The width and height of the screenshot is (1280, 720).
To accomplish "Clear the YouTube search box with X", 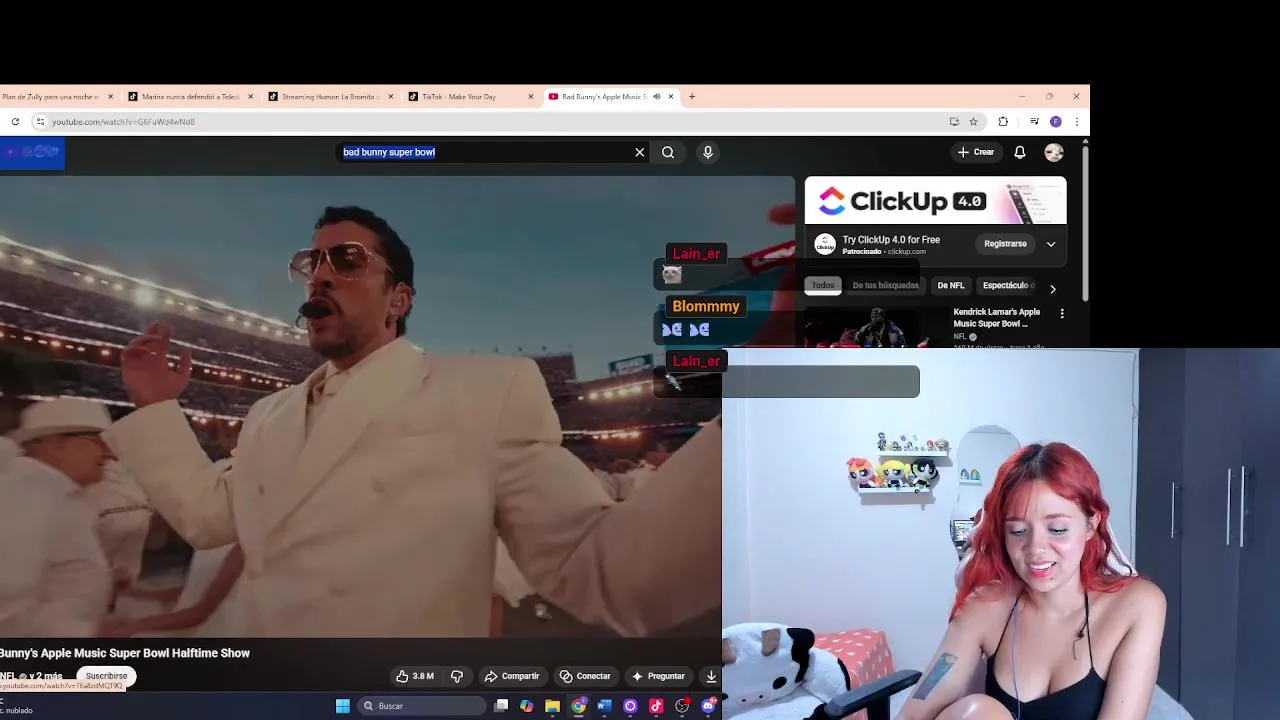I will point(640,152).
